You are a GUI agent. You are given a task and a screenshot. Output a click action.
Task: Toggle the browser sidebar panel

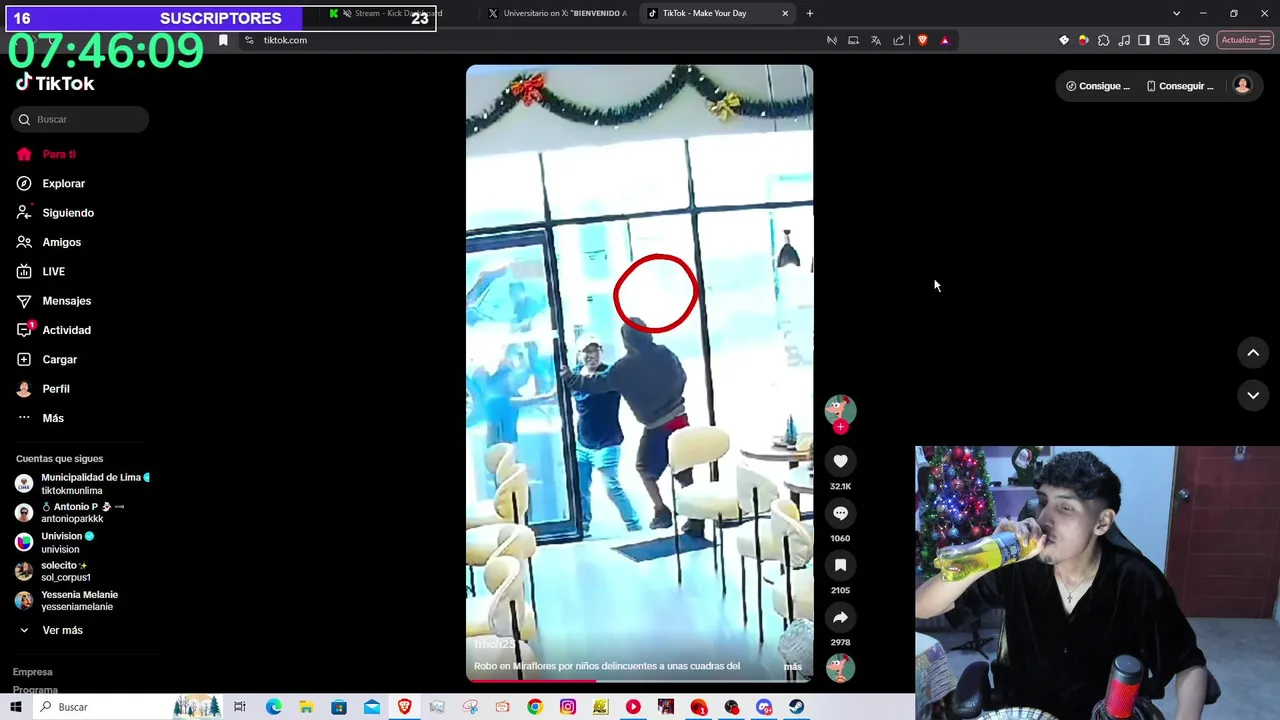pos(1144,40)
